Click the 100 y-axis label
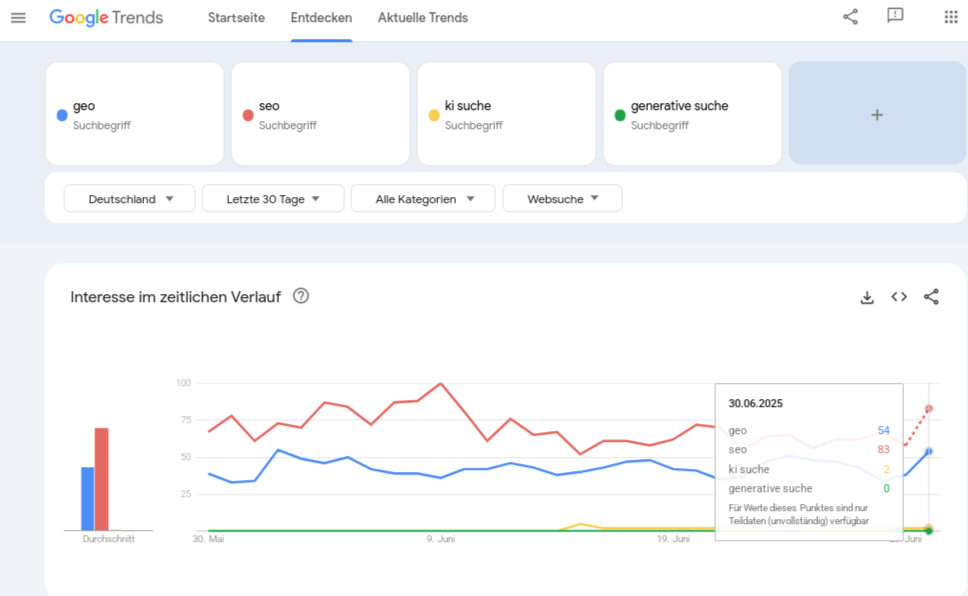The width and height of the screenshot is (968, 596). [x=183, y=383]
